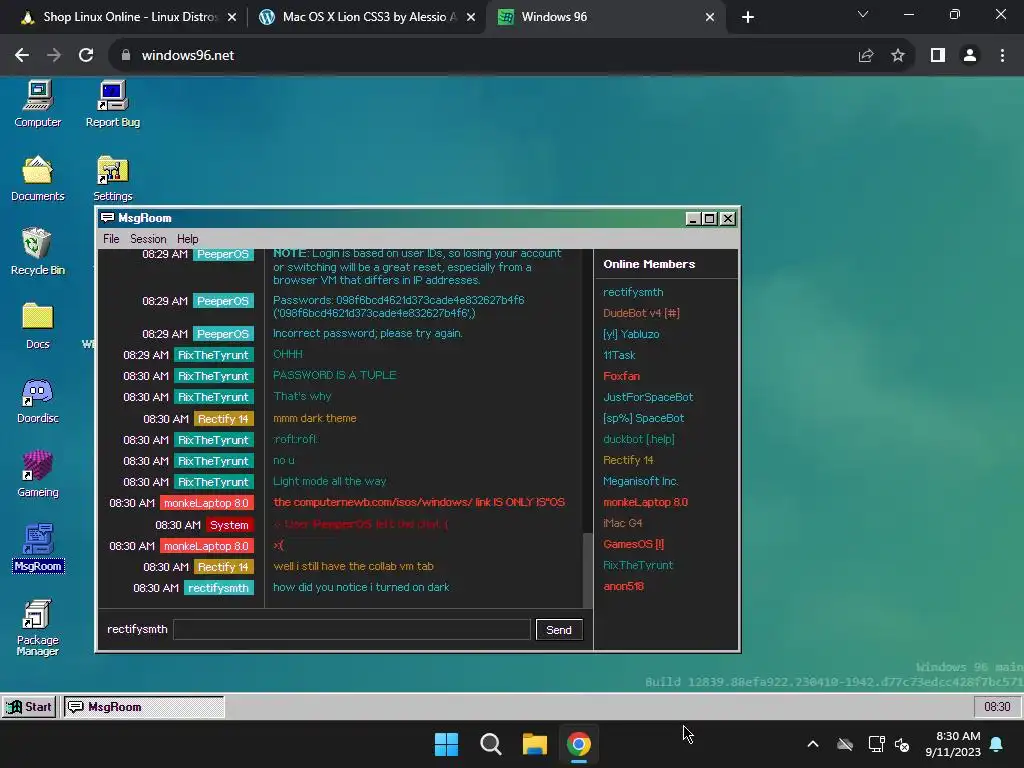Open the Chrome tab search dropdown
Image resolution: width=1024 pixels, height=768 pixels.
pyautogui.click(x=863, y=14)
